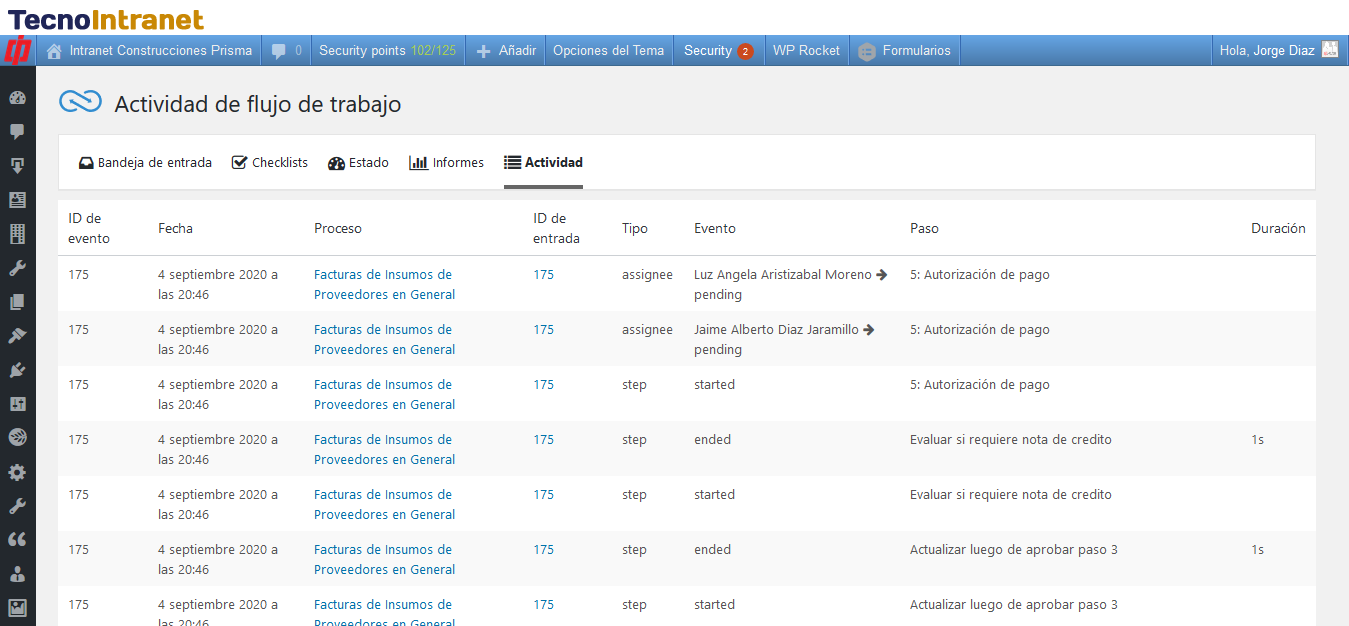The width and height of the screenshot is (1349, 626).
Task: Open the Hola, Jorge Diaz account menu
Action: point(1277,51)
